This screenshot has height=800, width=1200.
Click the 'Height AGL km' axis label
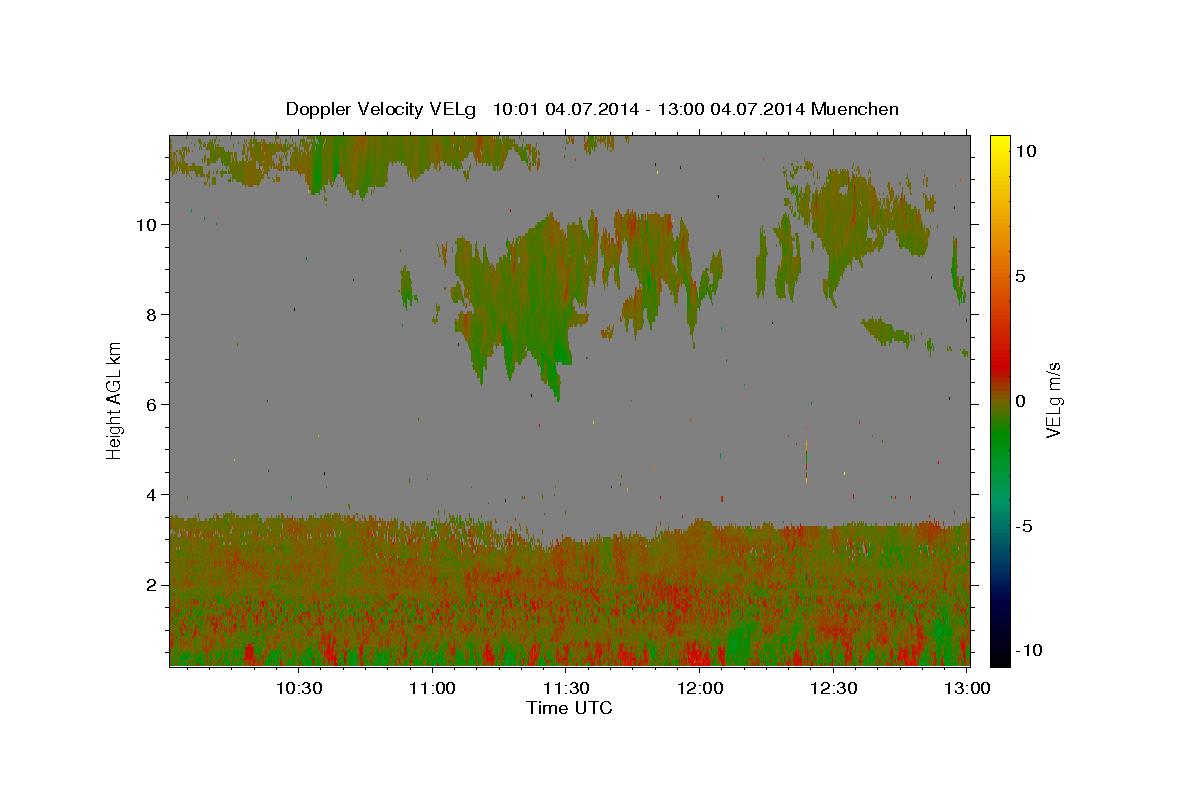(x=115, y=400)
